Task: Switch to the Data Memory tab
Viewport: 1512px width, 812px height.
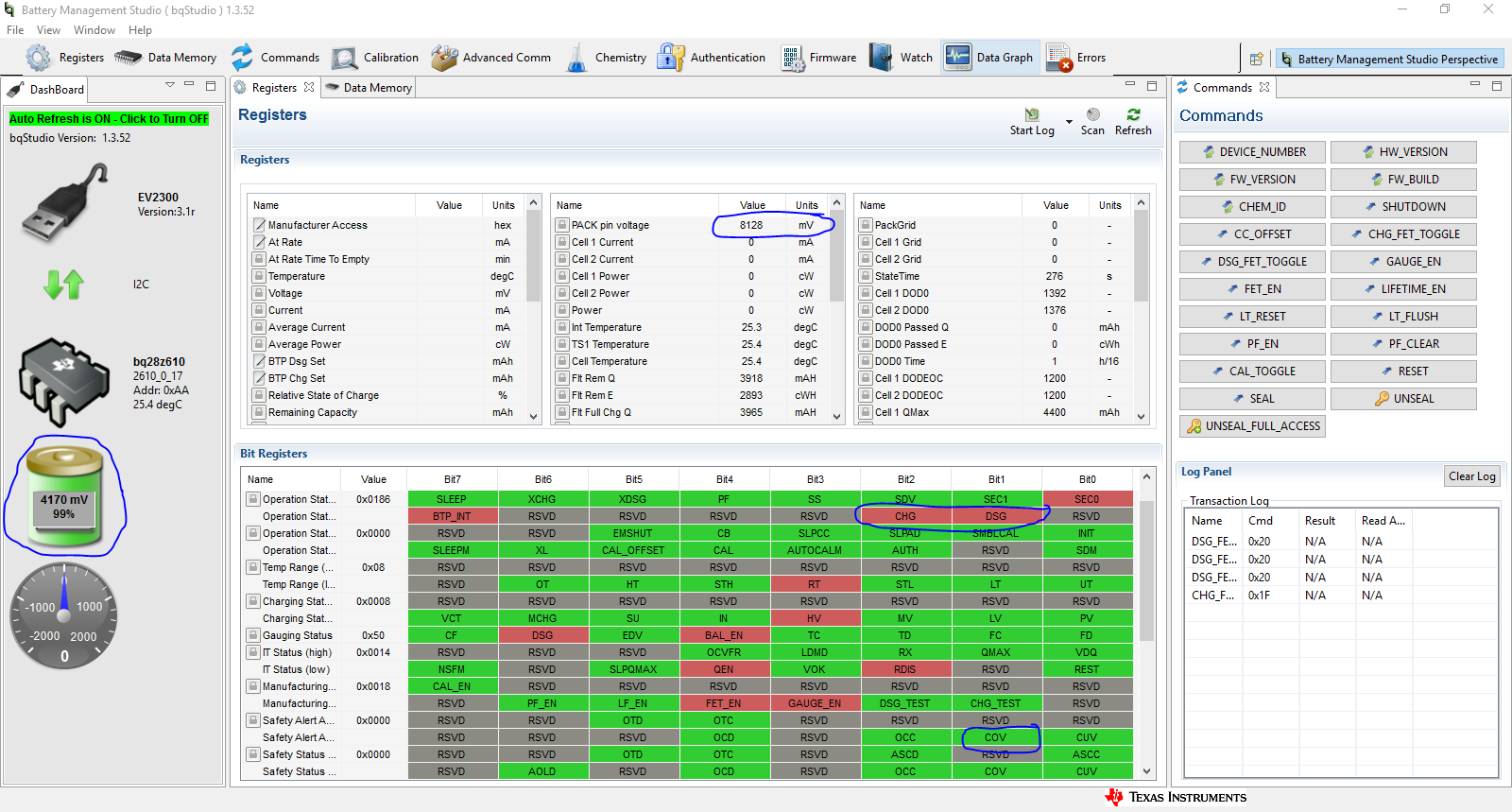Action: click(369, 88)
